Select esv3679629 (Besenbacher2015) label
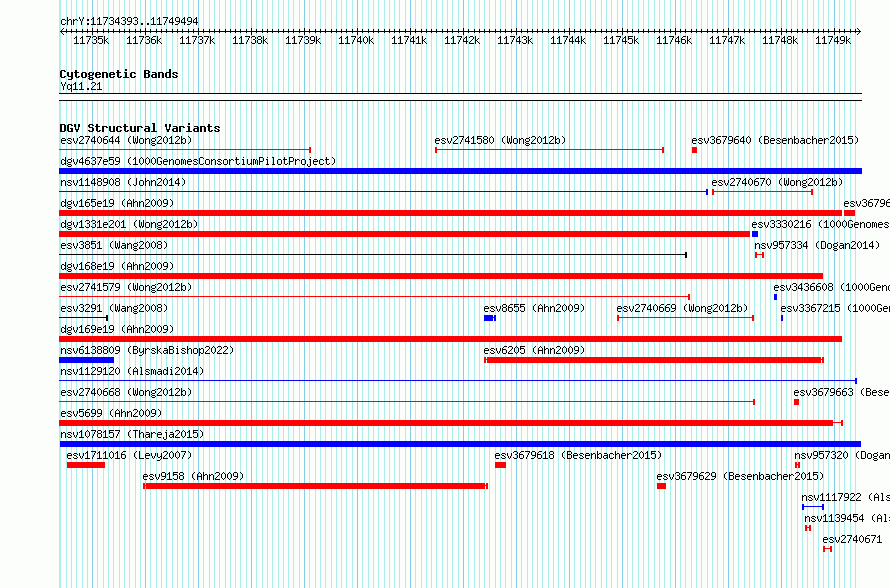The width and height of the screenshot is (890, 588). pos(740,476)
